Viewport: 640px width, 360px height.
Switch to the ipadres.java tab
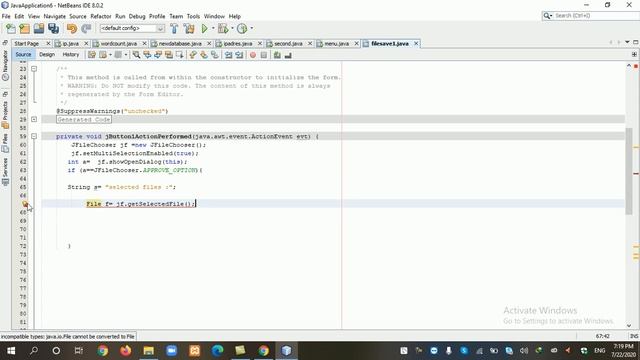coord(238,43)
